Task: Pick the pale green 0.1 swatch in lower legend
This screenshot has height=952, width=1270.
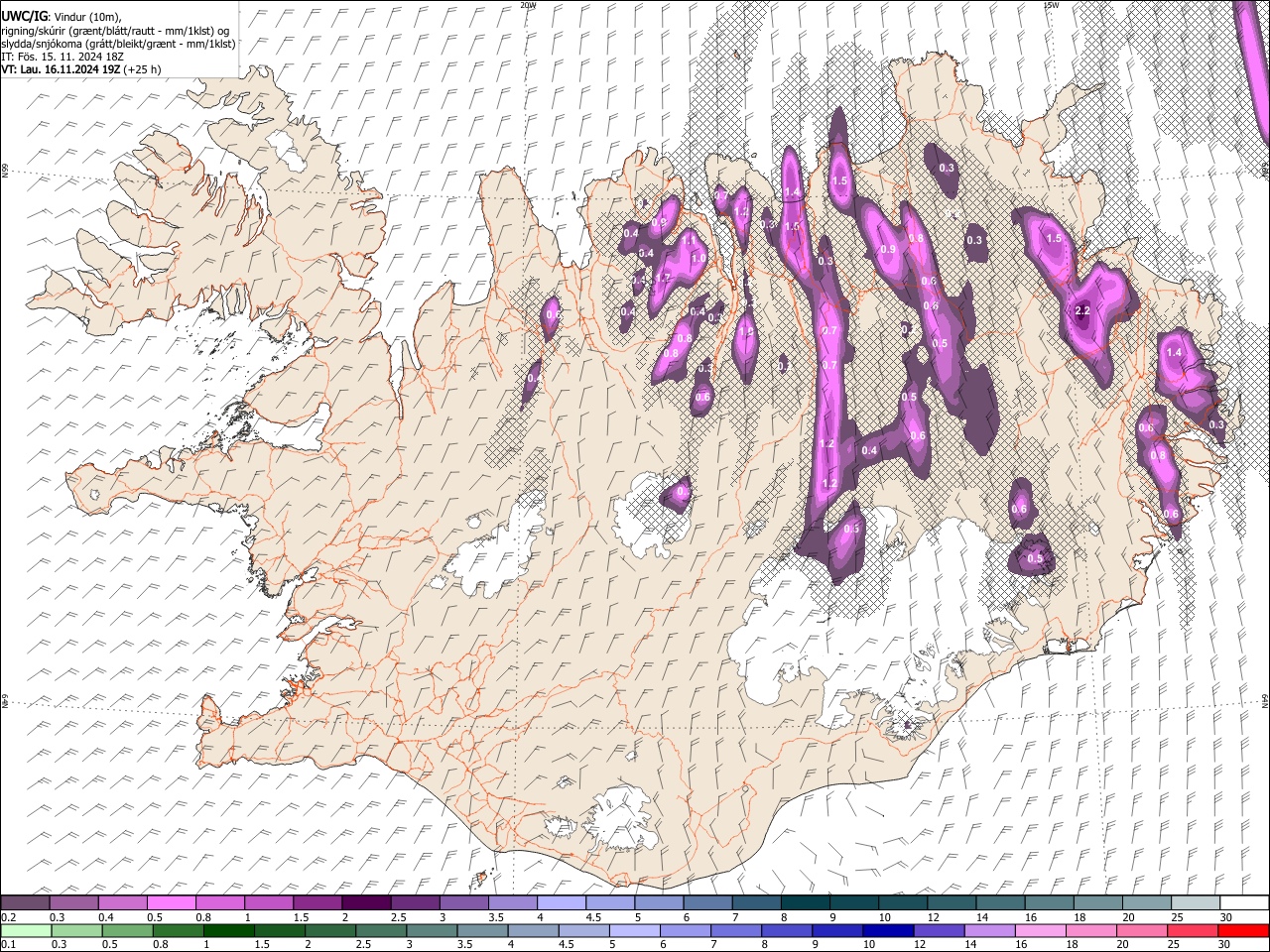Action: coord(25,930)
